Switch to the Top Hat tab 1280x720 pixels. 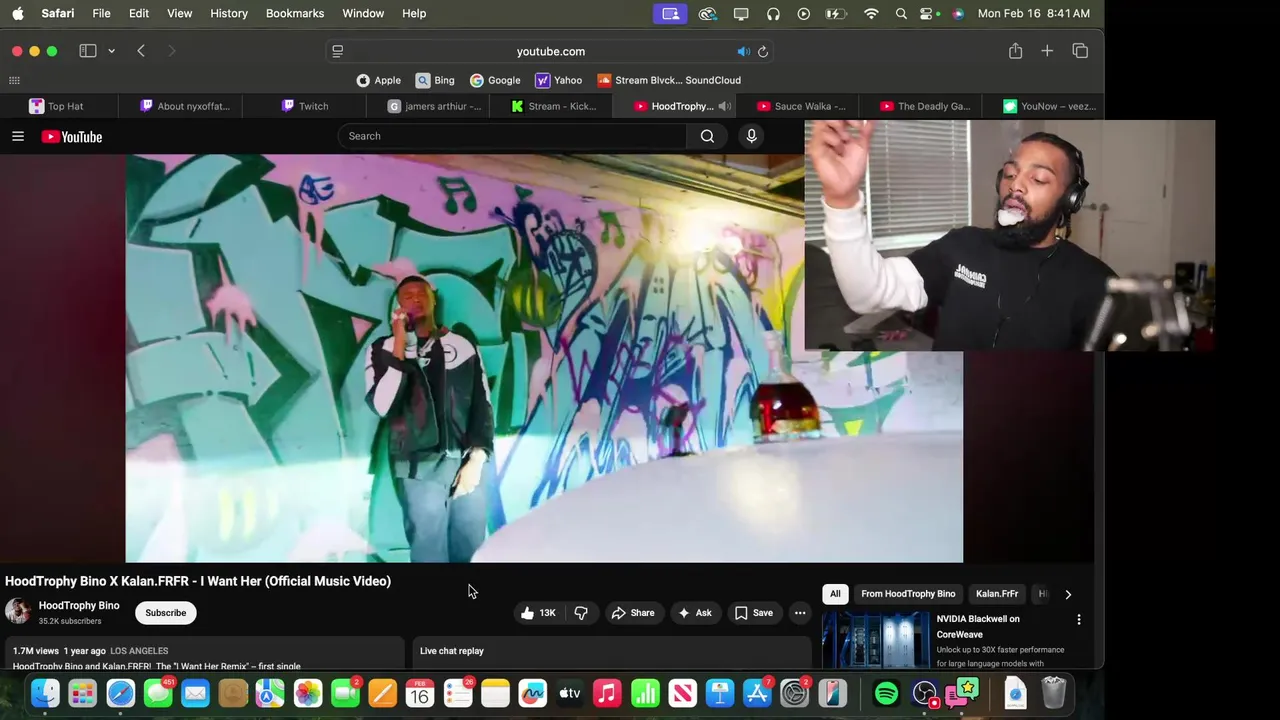[58, 106]
